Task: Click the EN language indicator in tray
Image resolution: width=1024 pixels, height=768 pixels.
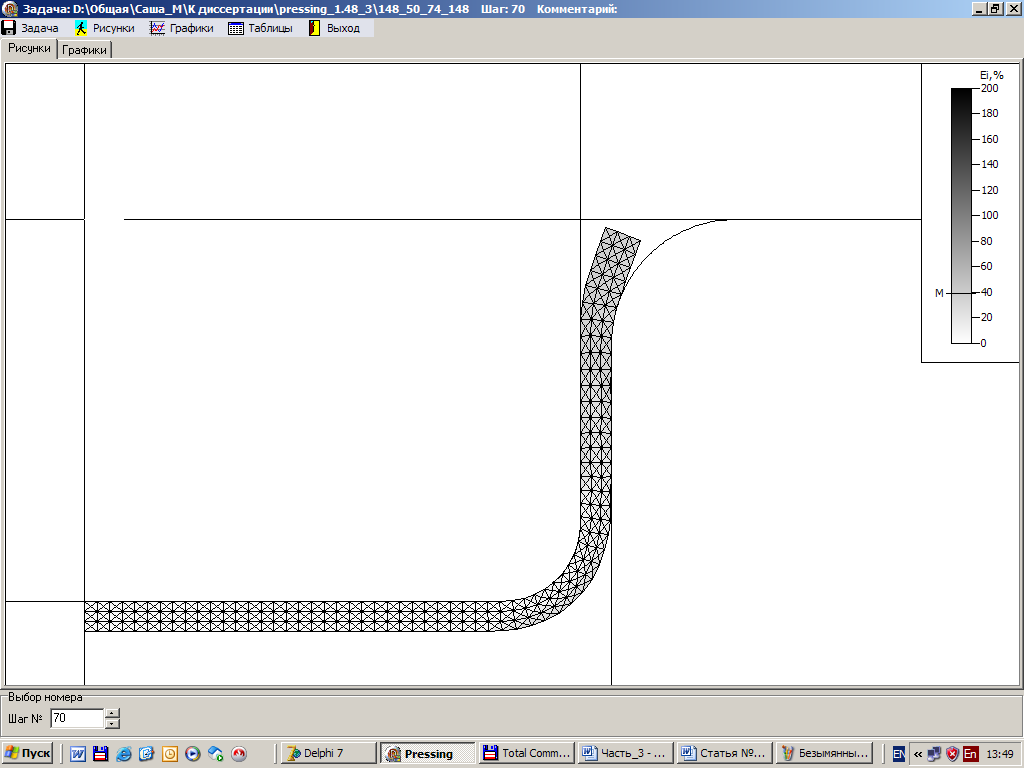Action: (899, 754)
